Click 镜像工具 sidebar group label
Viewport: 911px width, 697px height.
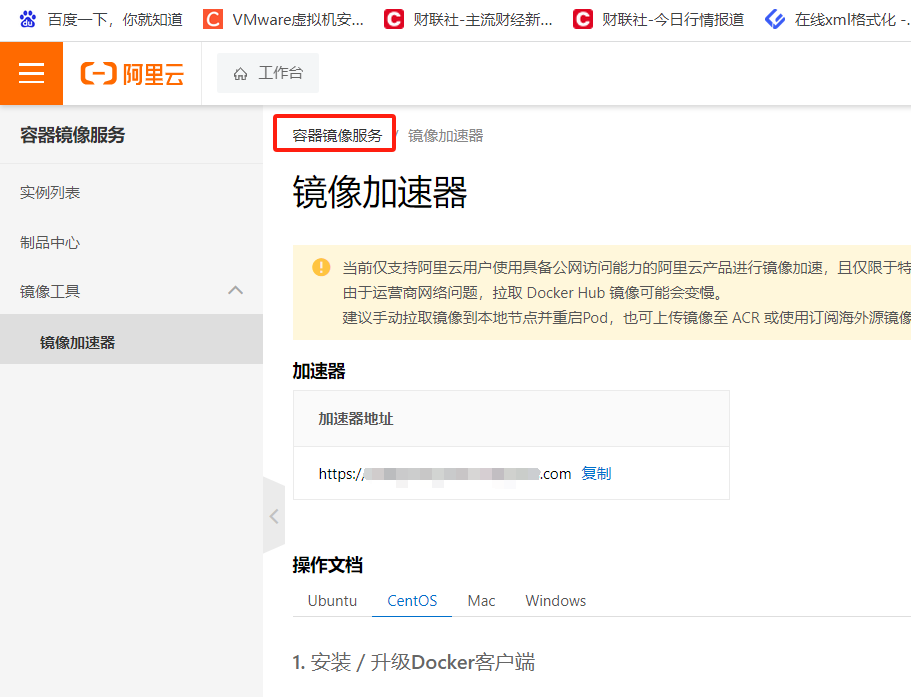pyautogui.click(x=50, y=291)
